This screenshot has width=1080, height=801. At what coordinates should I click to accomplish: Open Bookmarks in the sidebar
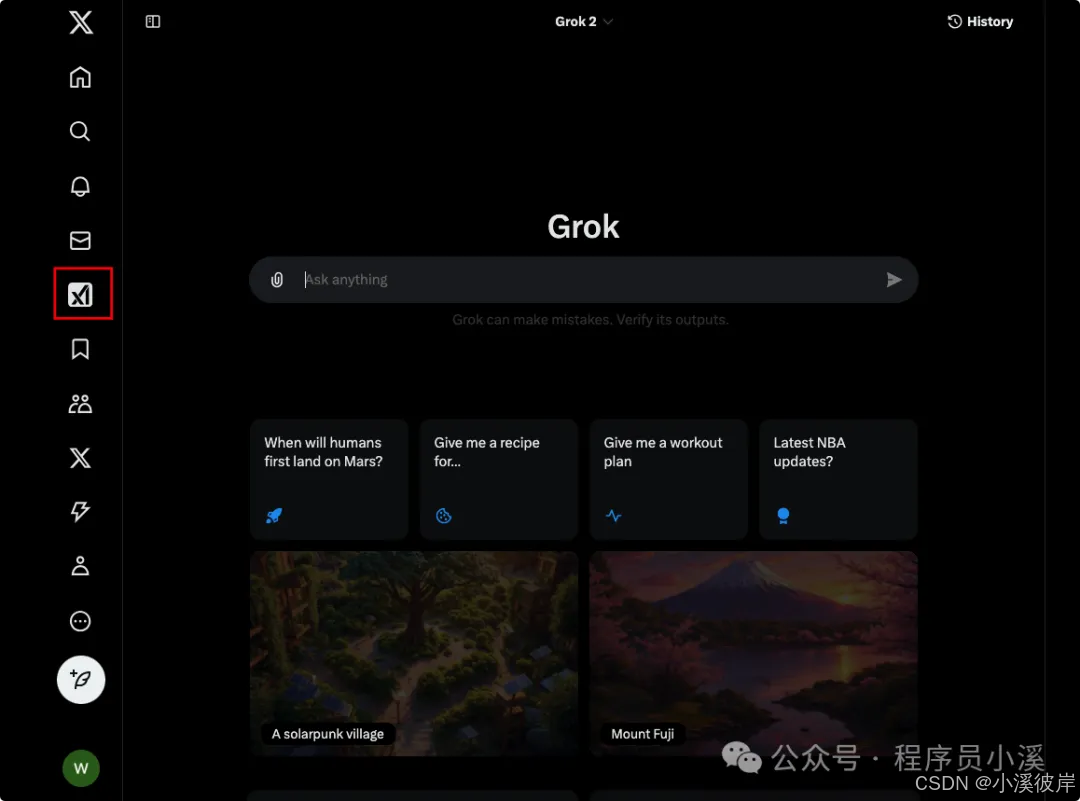coord(81,349)
